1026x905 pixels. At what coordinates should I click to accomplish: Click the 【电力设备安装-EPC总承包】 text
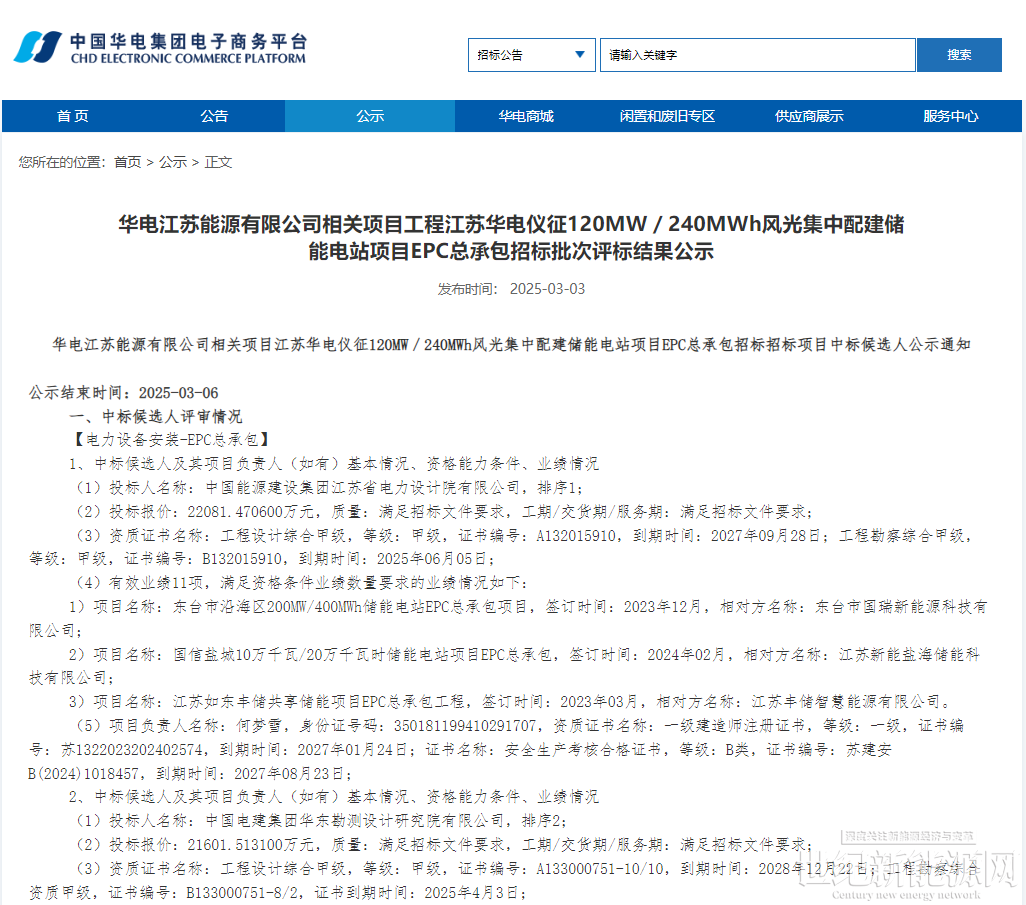click(171, 440)
